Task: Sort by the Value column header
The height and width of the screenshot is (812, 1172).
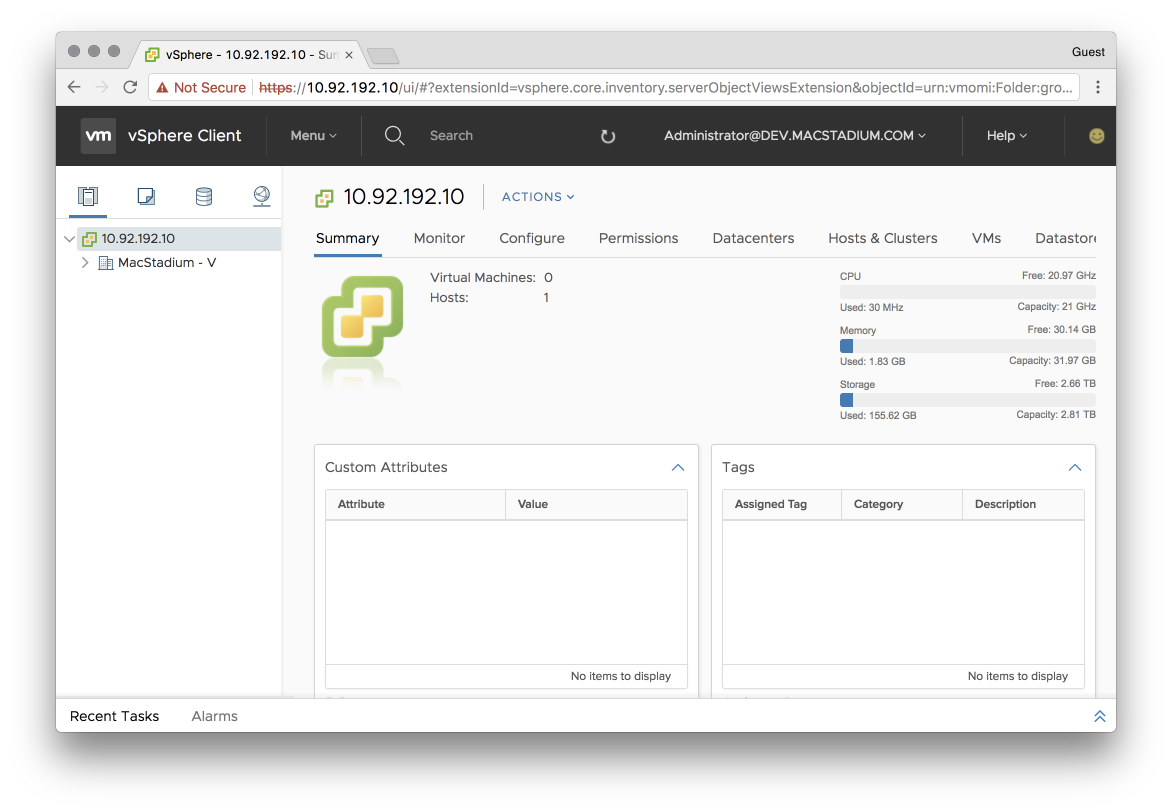Action: click(596, 505)
